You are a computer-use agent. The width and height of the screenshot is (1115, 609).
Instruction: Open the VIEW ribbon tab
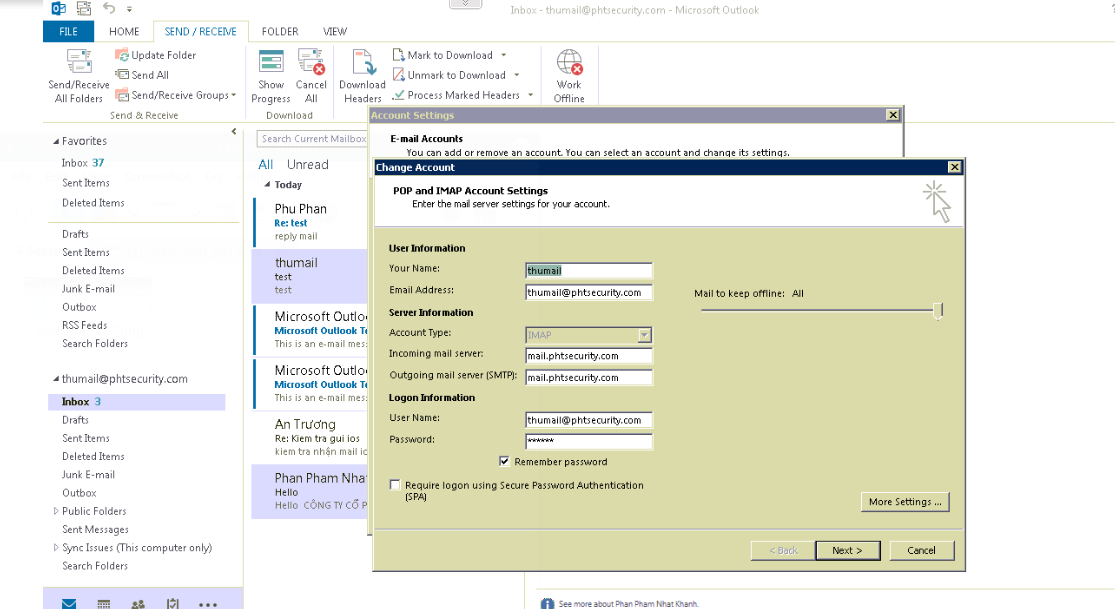click(335, 31)
